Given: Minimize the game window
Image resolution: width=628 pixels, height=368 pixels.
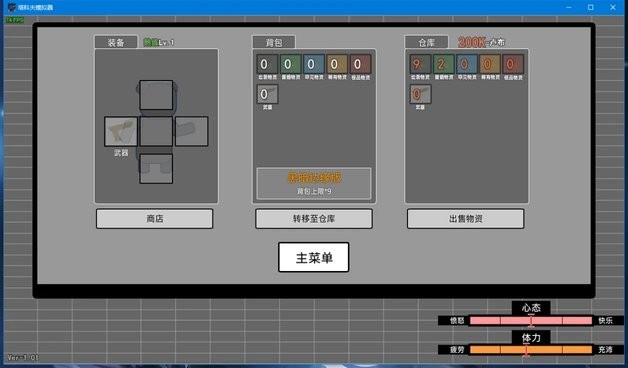Looking at the screenshot, I should point(569,7).
